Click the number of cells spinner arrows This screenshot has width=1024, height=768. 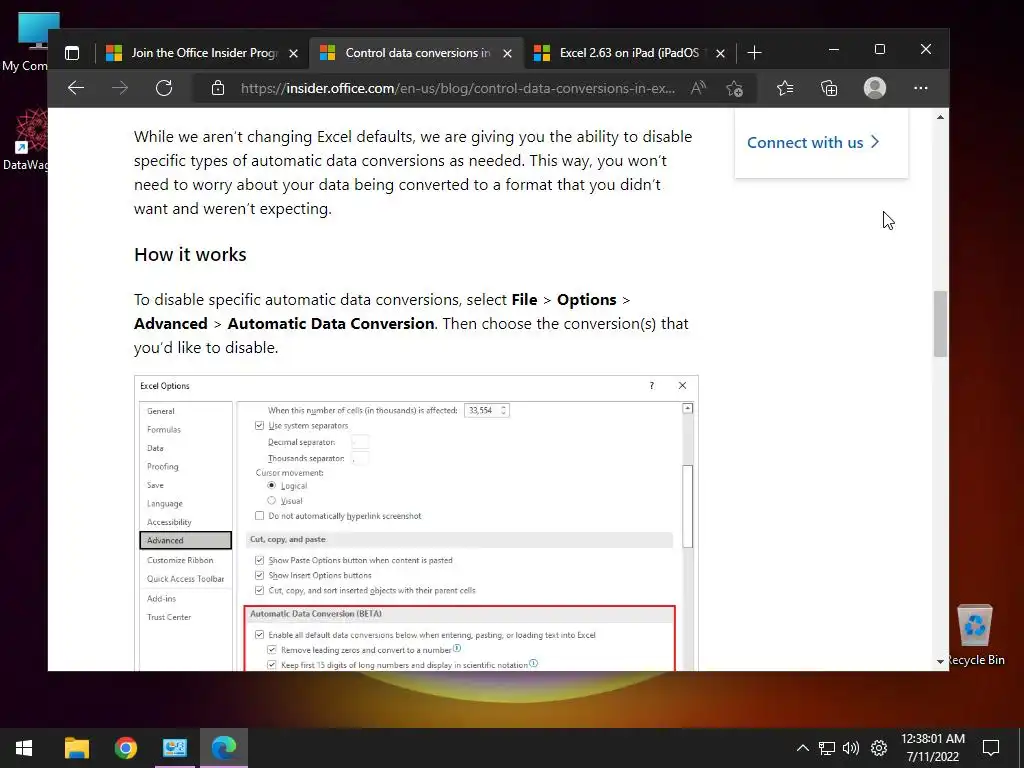(x=503, y=410)
